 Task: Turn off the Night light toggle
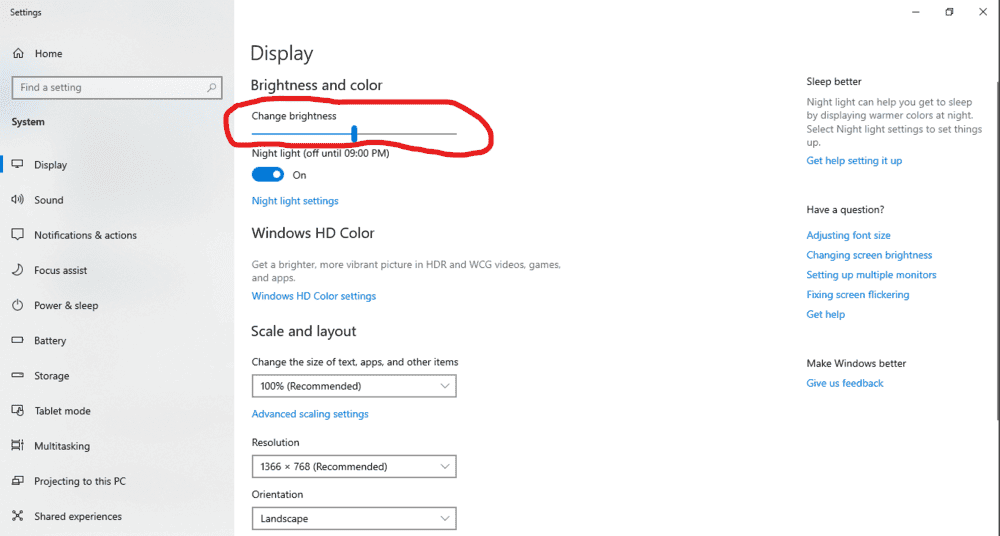point(268,175)
